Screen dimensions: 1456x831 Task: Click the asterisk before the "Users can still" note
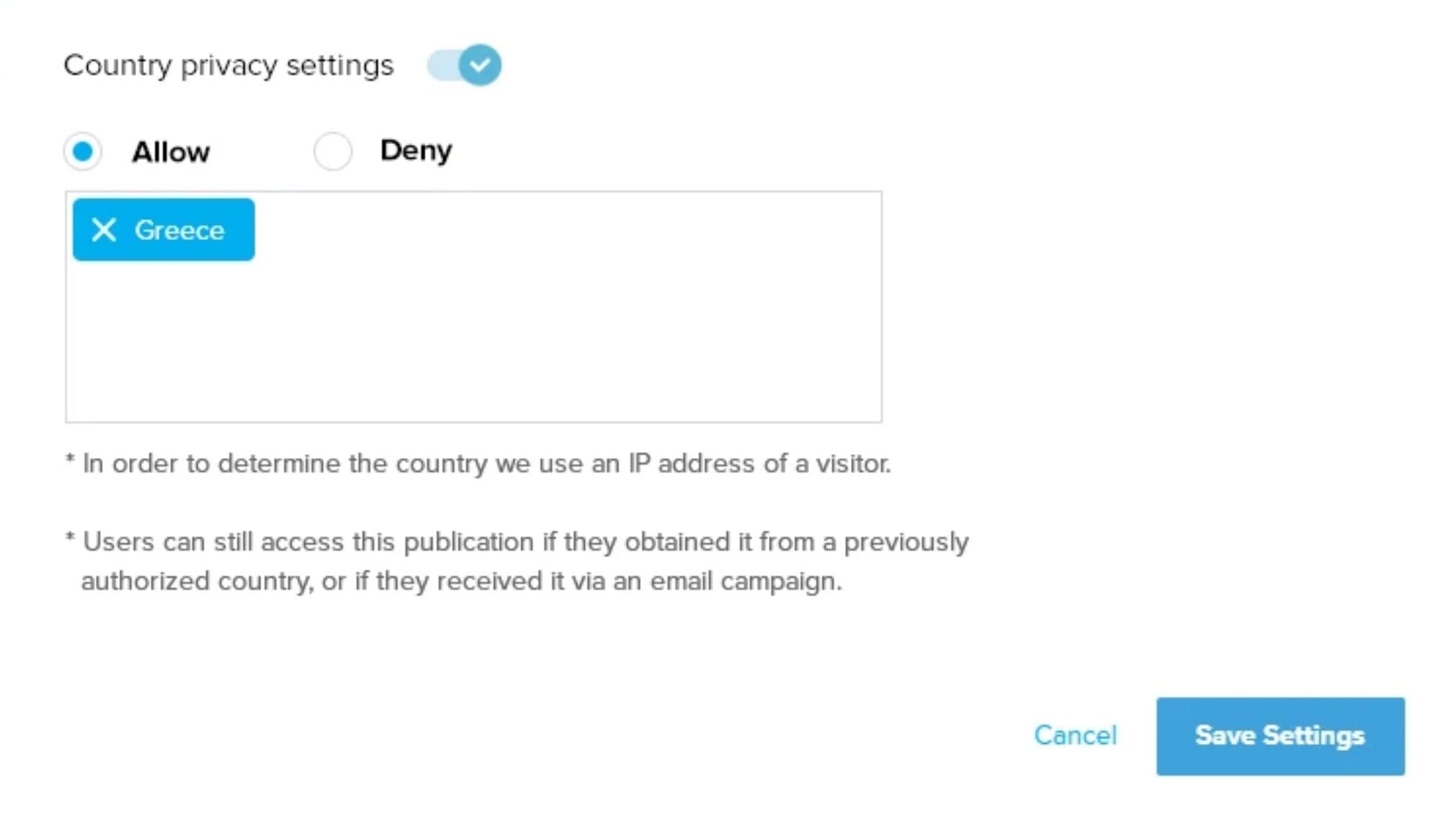pyautogui.click(x=70, y=538)
